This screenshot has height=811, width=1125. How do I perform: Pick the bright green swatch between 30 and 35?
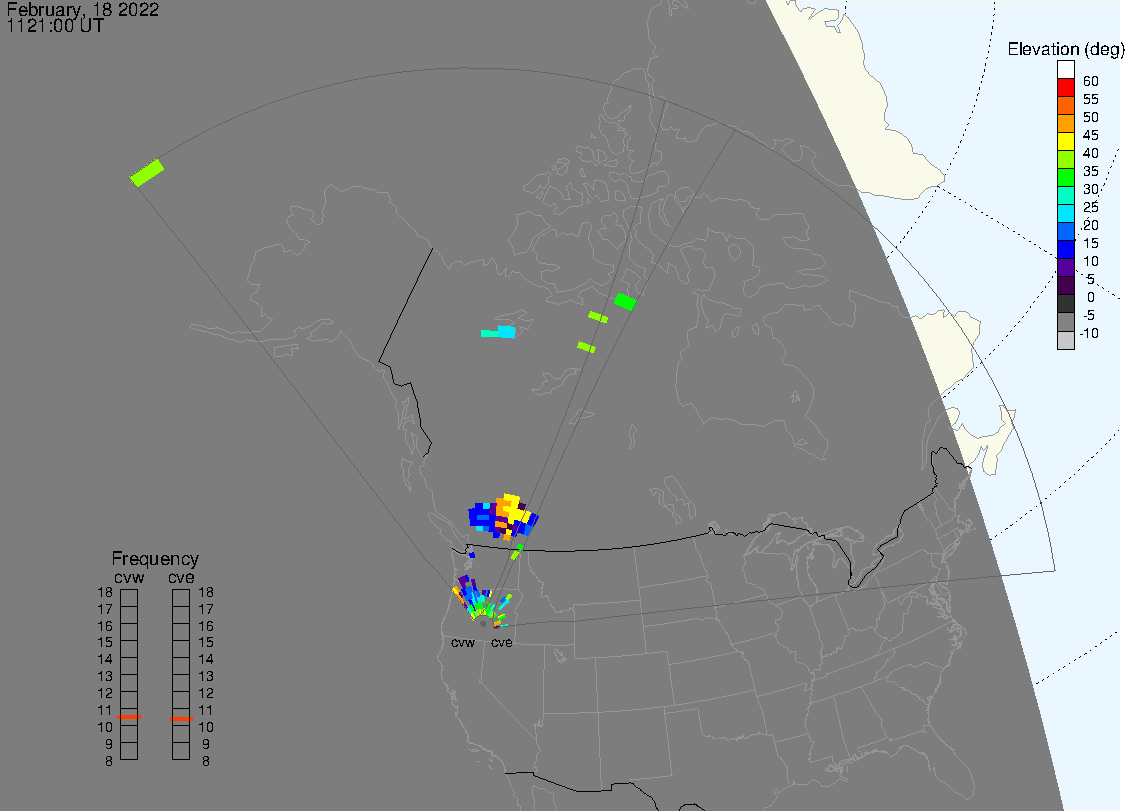[1065, 177]
